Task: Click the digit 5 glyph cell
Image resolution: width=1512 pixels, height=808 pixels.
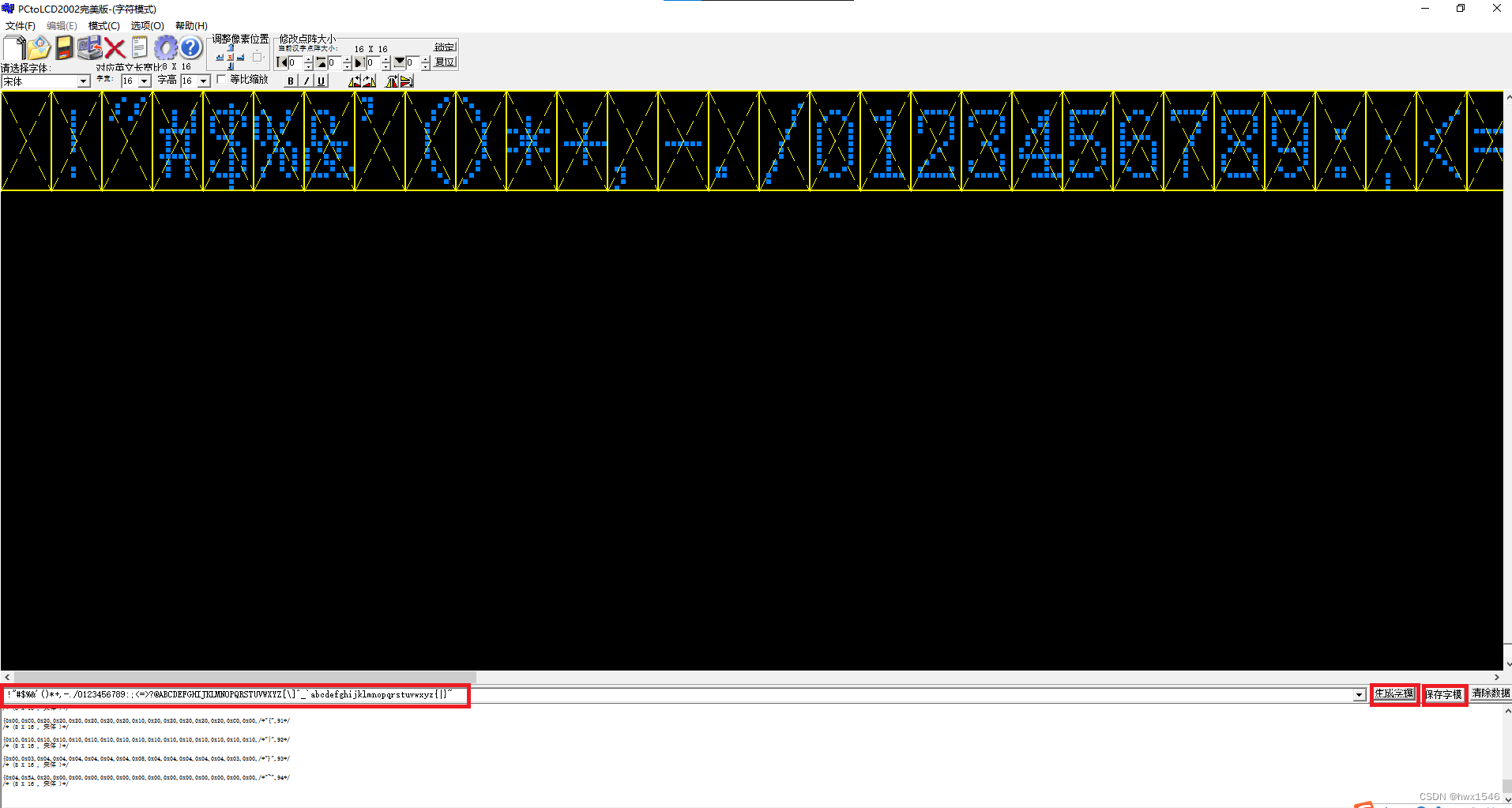Action: pyautogui.click(x=1088, y=141)
